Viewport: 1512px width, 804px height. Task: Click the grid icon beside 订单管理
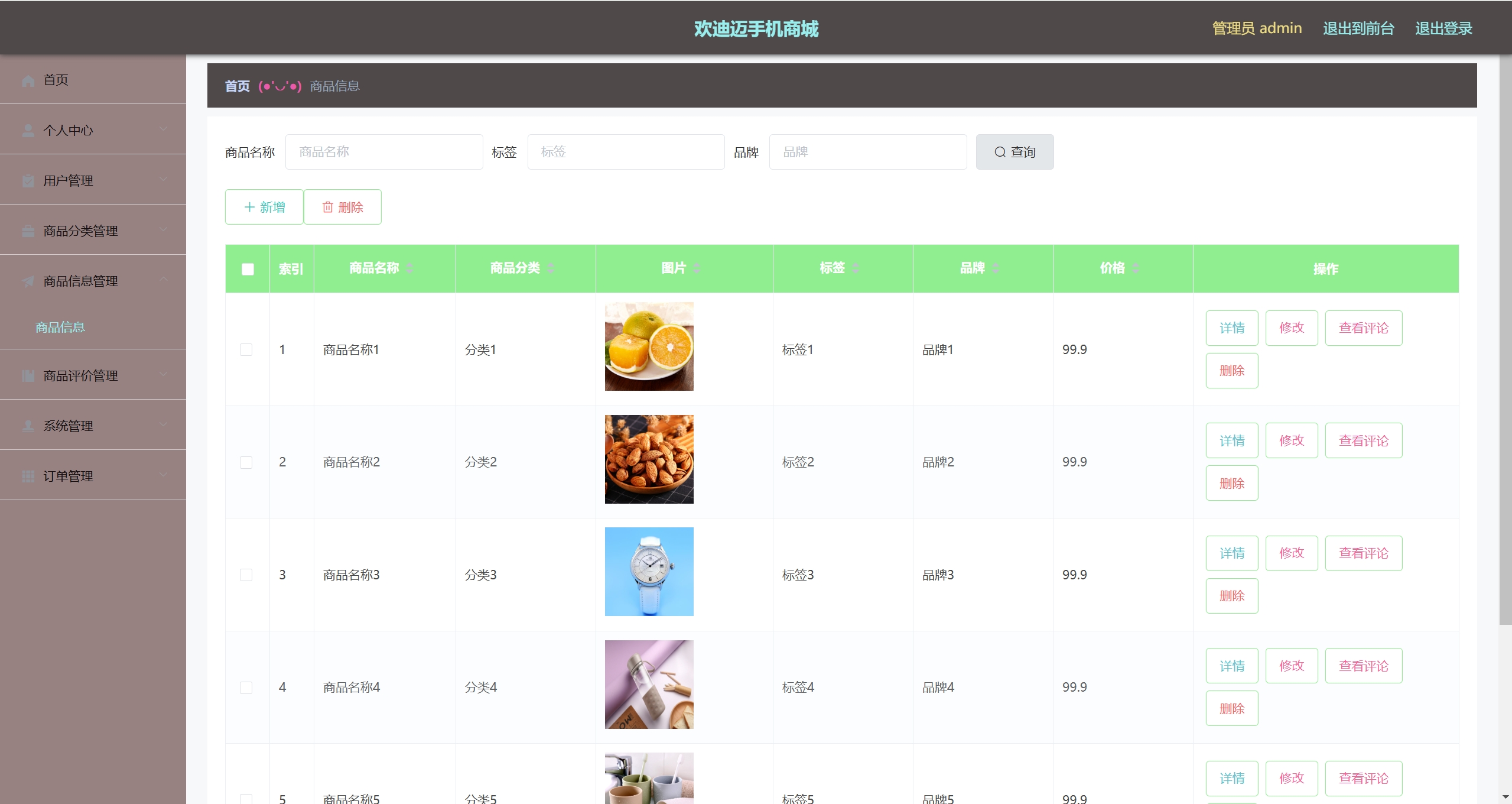point(28,476)
